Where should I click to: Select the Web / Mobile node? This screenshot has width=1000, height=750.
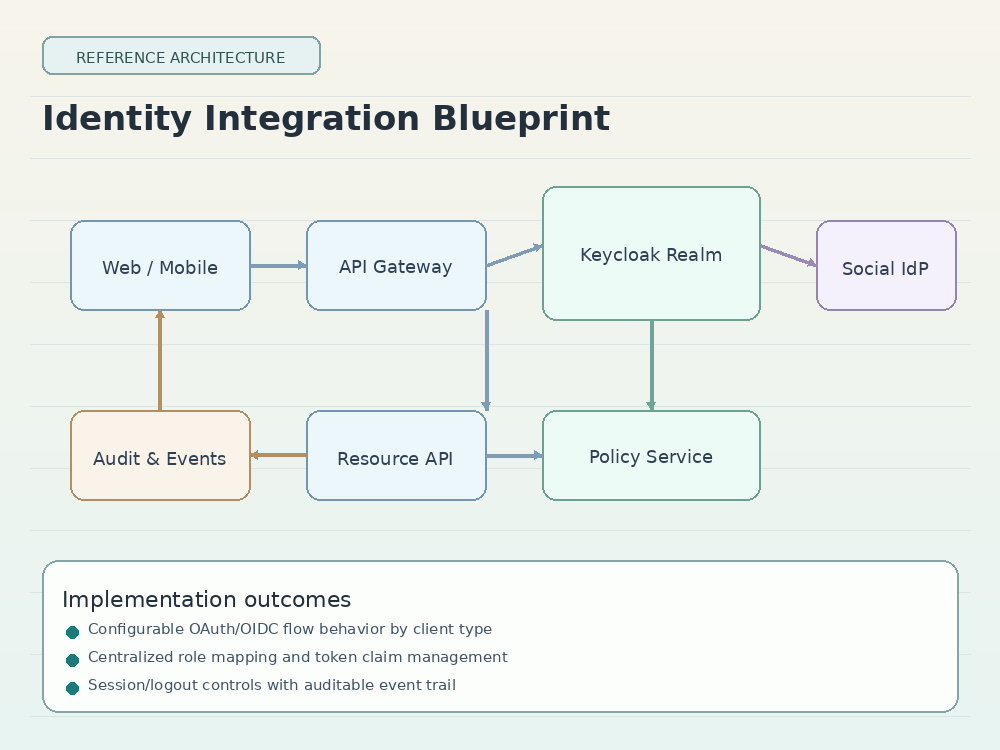160,266
